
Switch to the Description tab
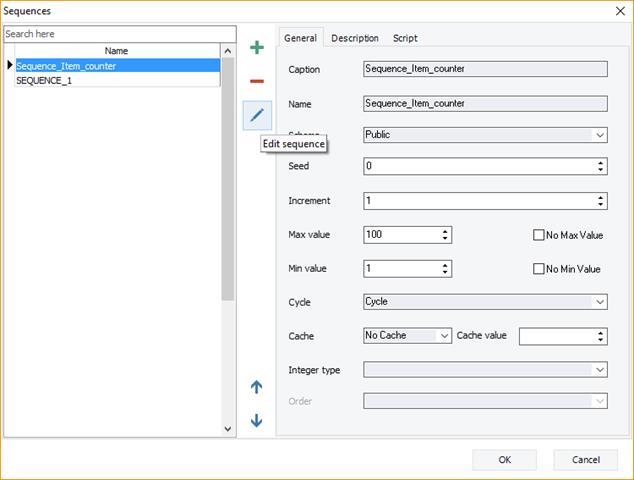tap(355, 38)
